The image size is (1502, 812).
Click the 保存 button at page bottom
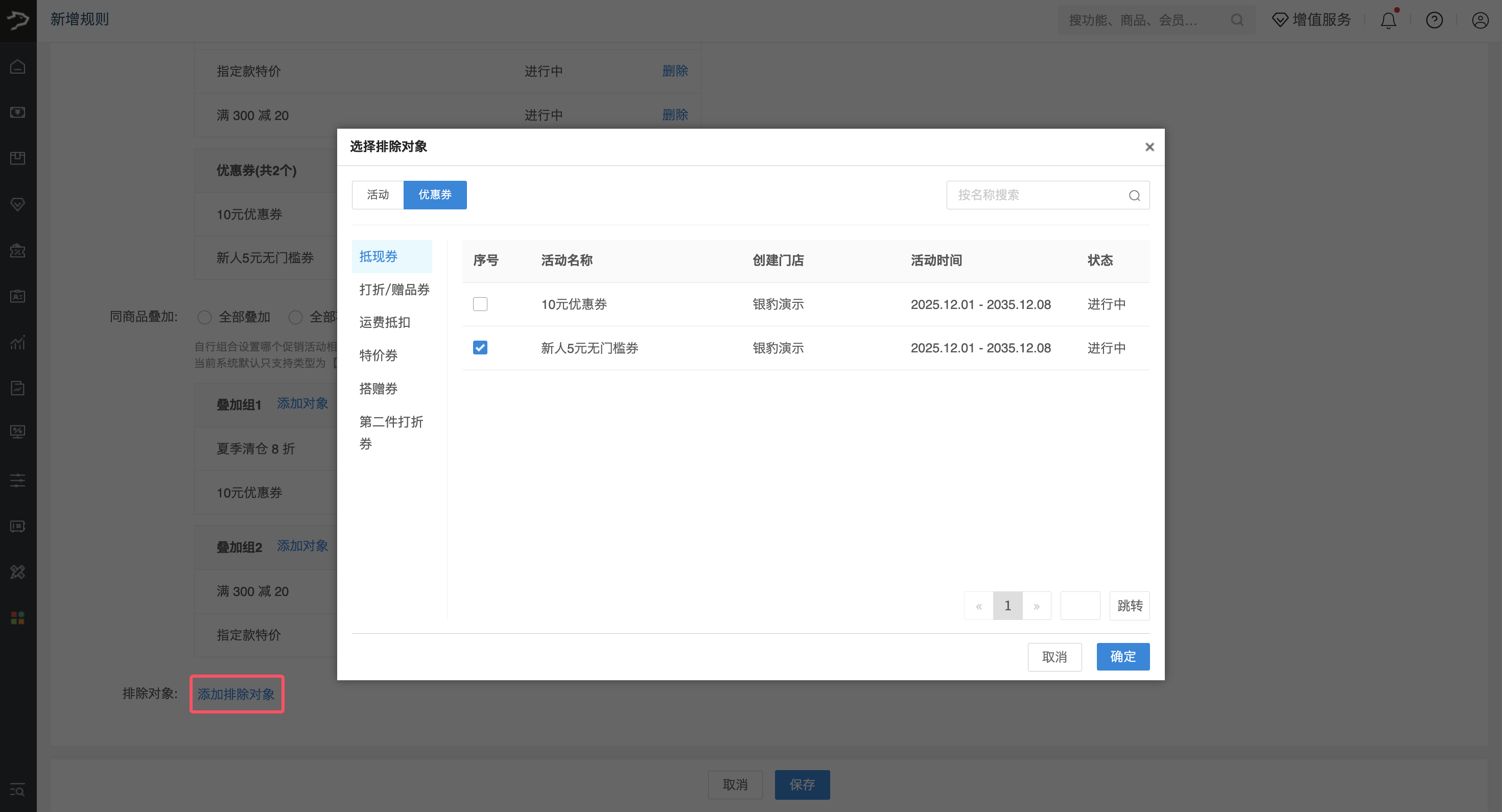coord(802,785)
